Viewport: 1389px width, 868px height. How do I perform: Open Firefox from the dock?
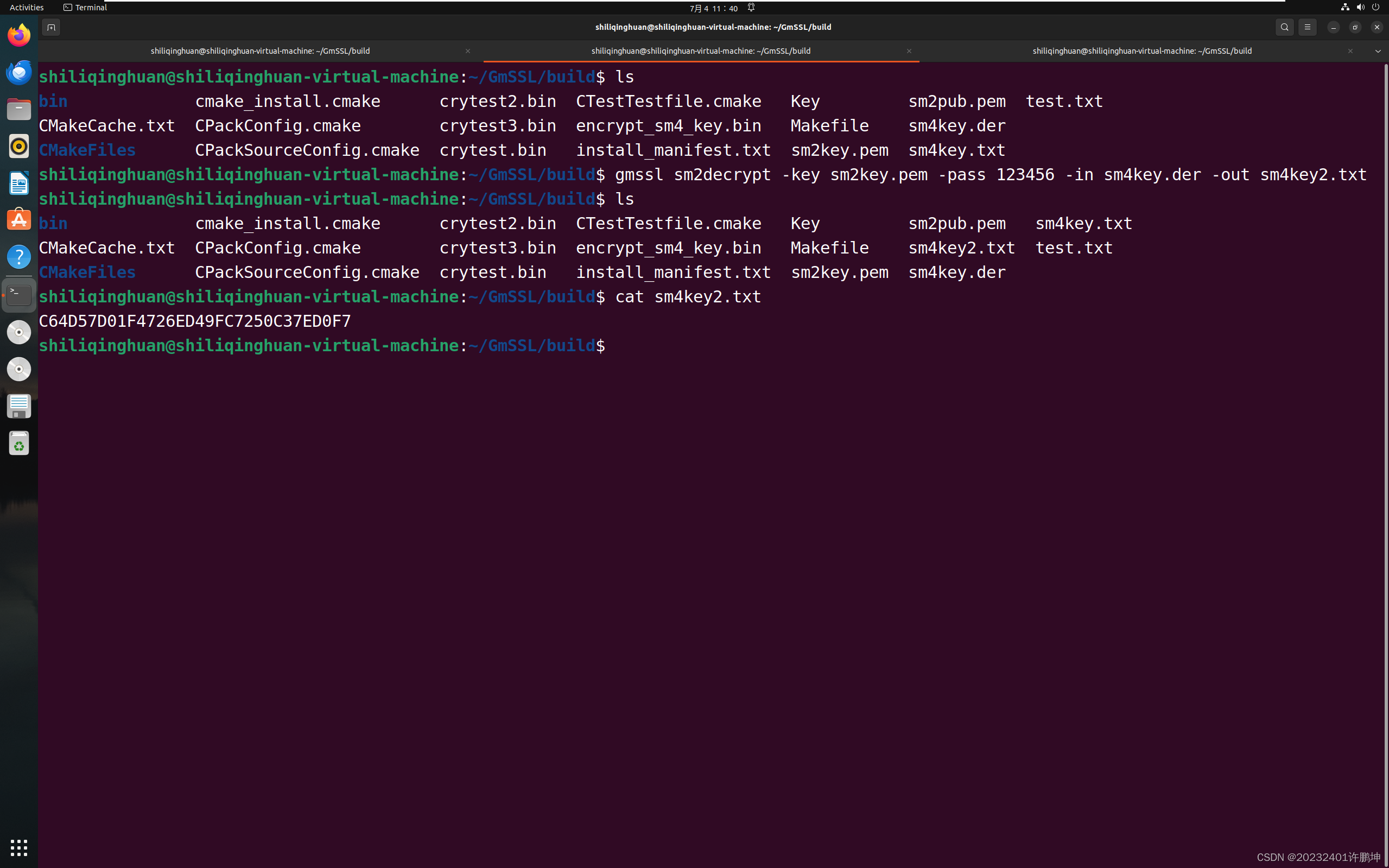tap(19, 35)
